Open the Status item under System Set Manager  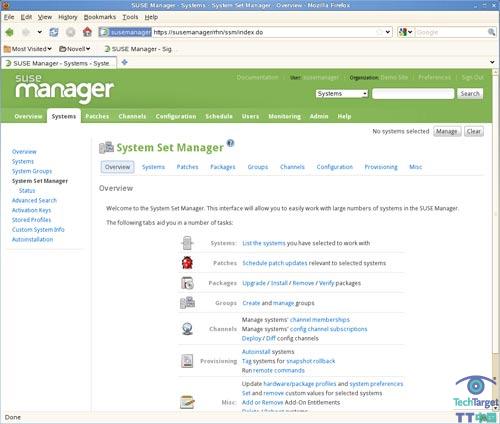27,191
